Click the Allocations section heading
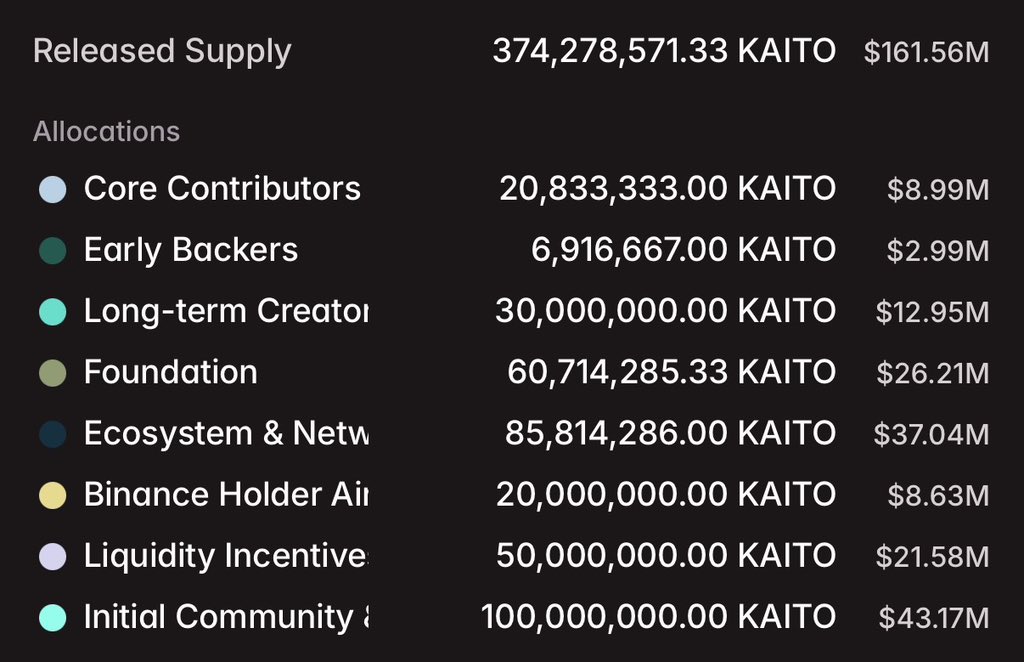Image resolution: width=1024 pixels, height=662 pixels. point(107,132)
